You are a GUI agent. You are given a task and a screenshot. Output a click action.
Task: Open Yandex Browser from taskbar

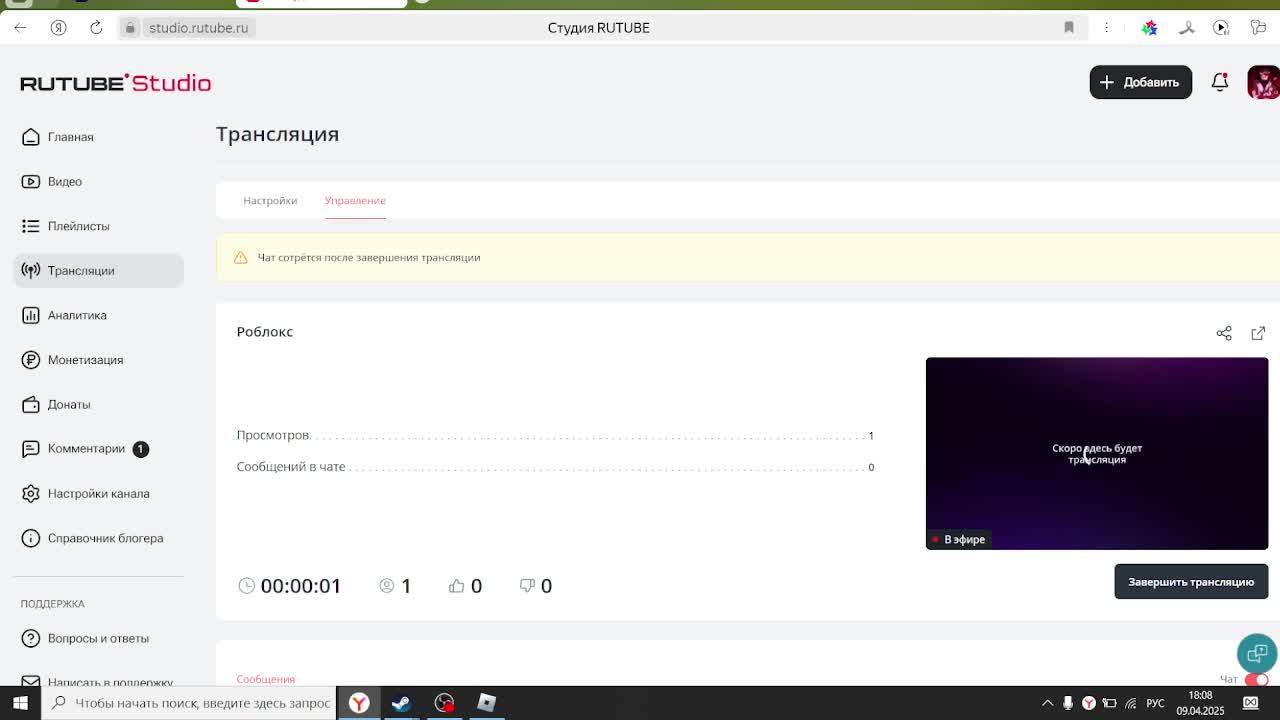[359, 703]
